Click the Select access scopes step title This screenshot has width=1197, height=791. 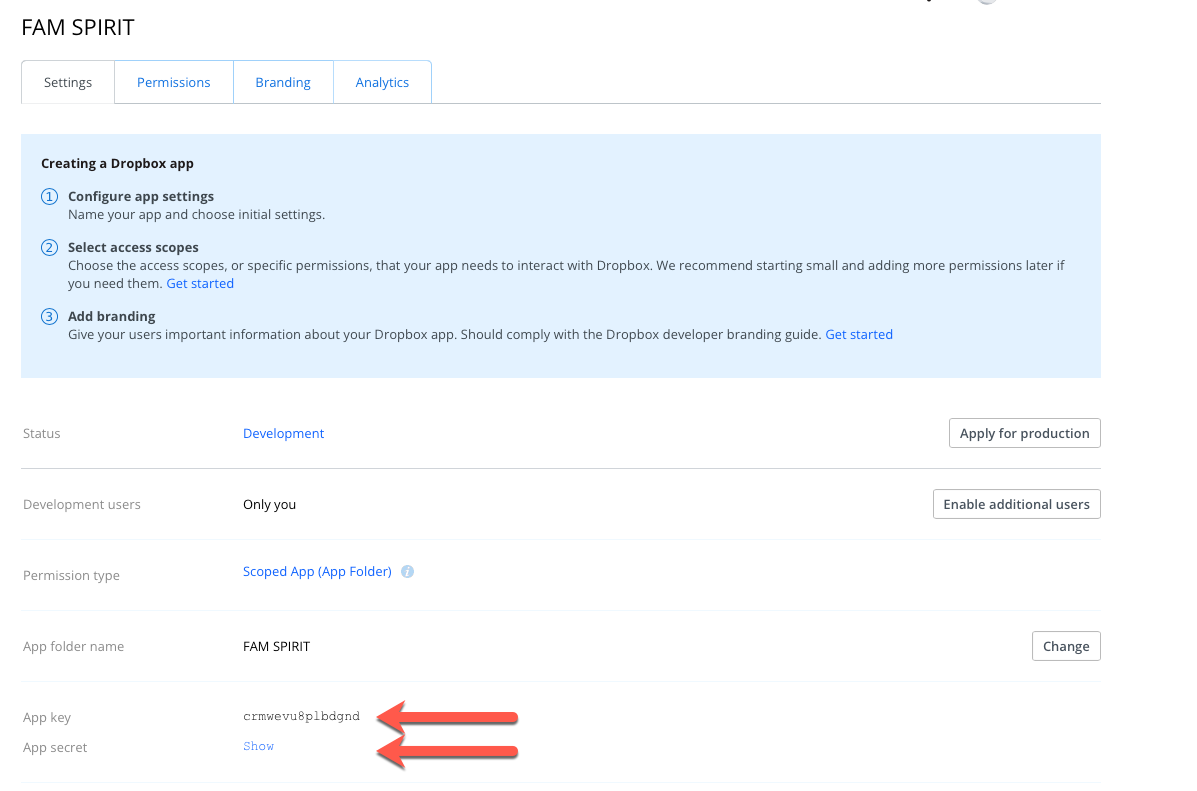tap(133, 247)
